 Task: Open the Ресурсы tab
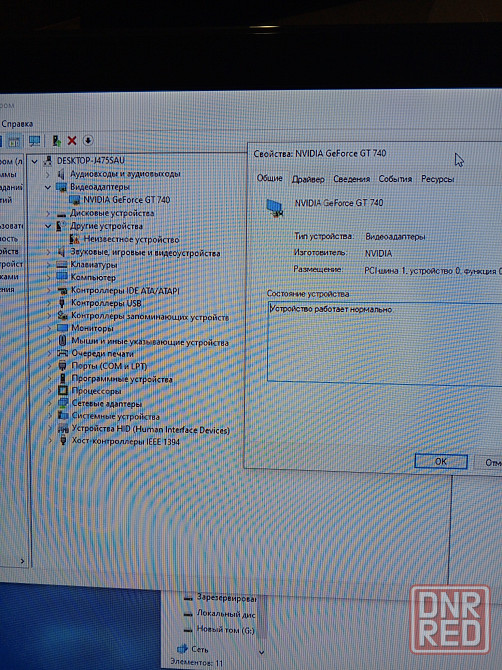click(x=437, y=179)
